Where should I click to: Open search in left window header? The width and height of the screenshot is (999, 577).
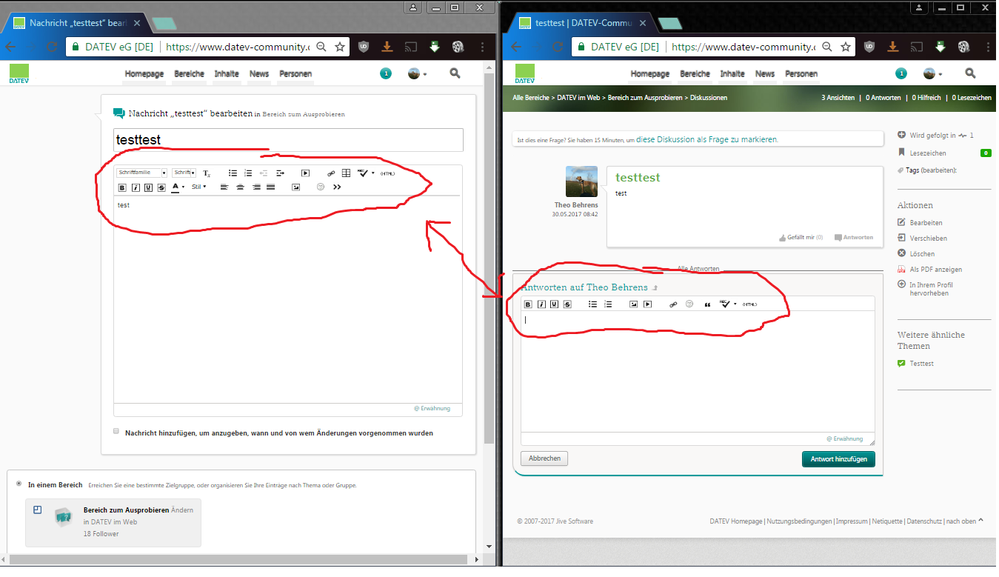(455, 73)
